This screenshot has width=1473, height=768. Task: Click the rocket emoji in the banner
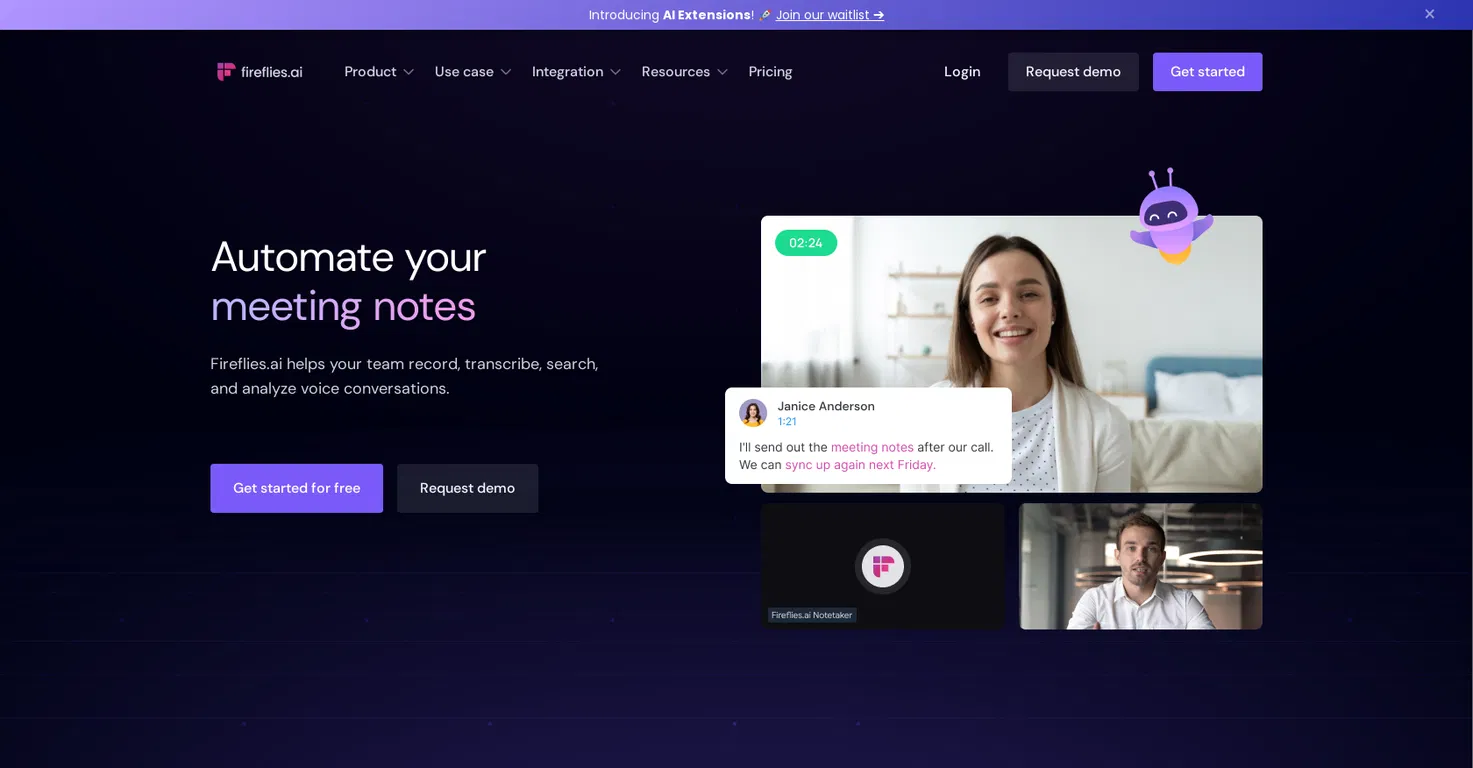pyautogui.click(x=765, y=15)
